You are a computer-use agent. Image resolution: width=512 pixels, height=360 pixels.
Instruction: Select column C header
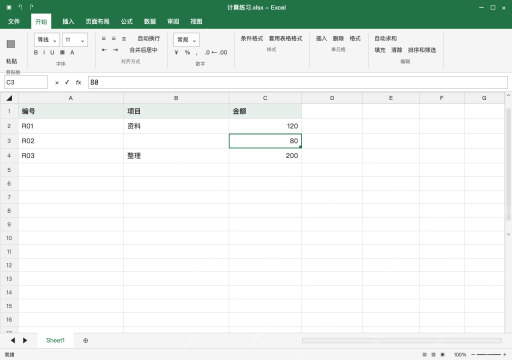coord(265,98)
